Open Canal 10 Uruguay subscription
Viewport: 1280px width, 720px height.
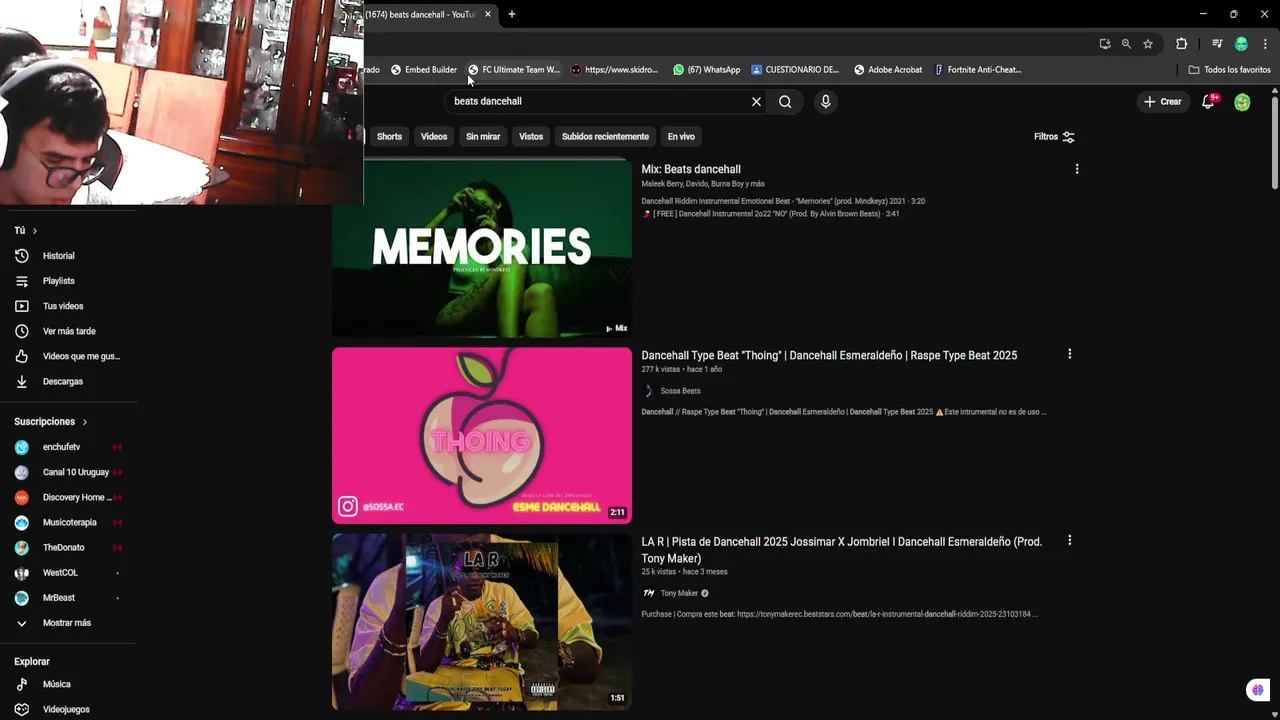[70, 472]
